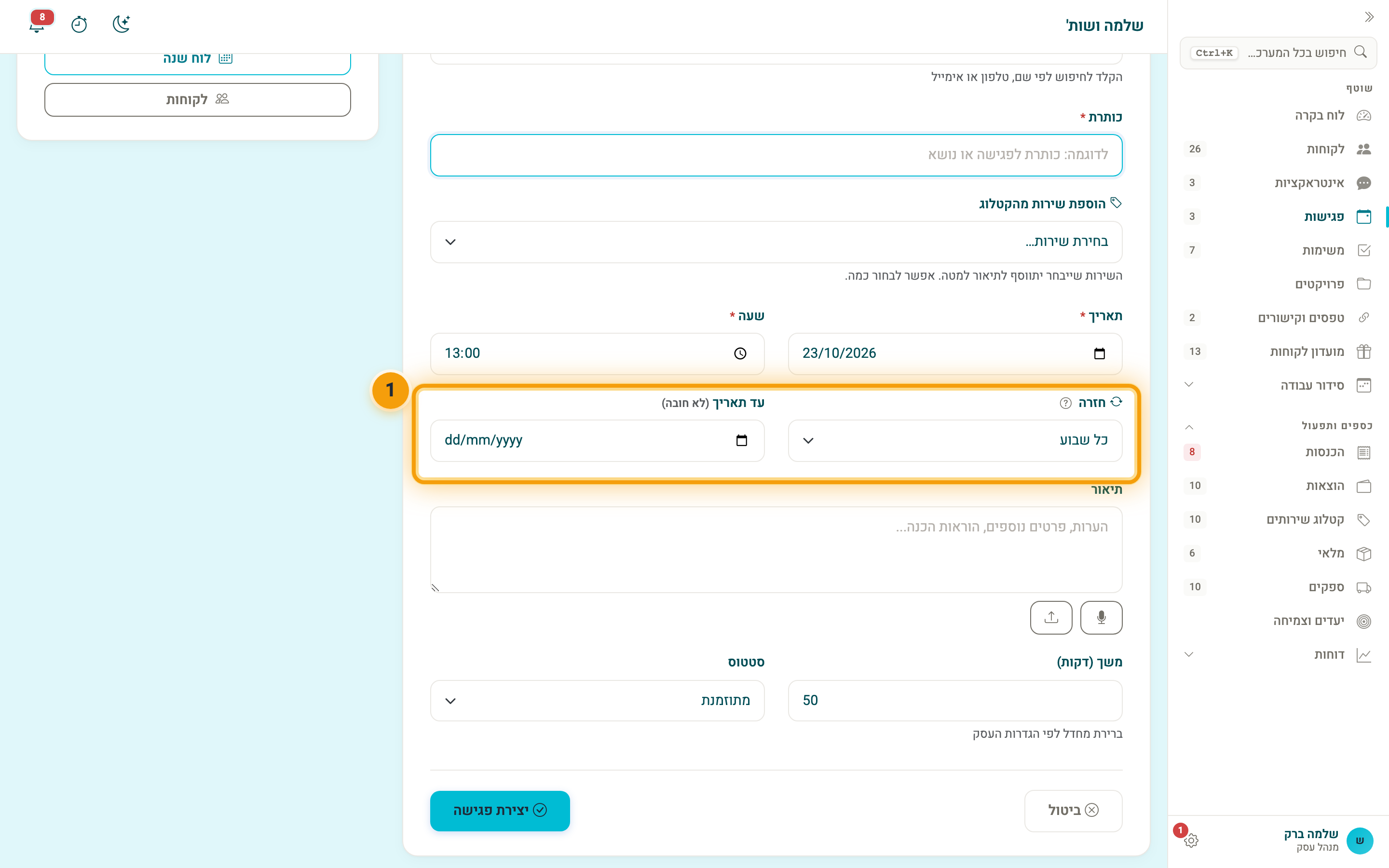Click יצירת פגישה button
Viewport: 1389px width, 868px height.
click(x=500, y=811)
